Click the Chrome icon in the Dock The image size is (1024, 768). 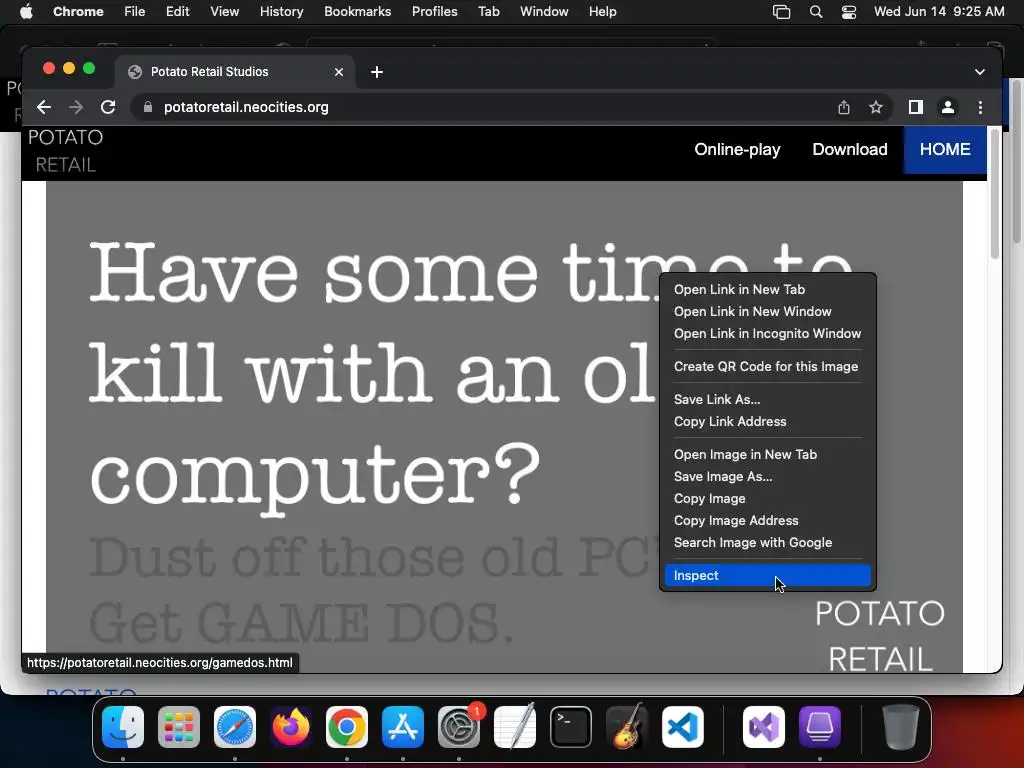coord(347,727)
